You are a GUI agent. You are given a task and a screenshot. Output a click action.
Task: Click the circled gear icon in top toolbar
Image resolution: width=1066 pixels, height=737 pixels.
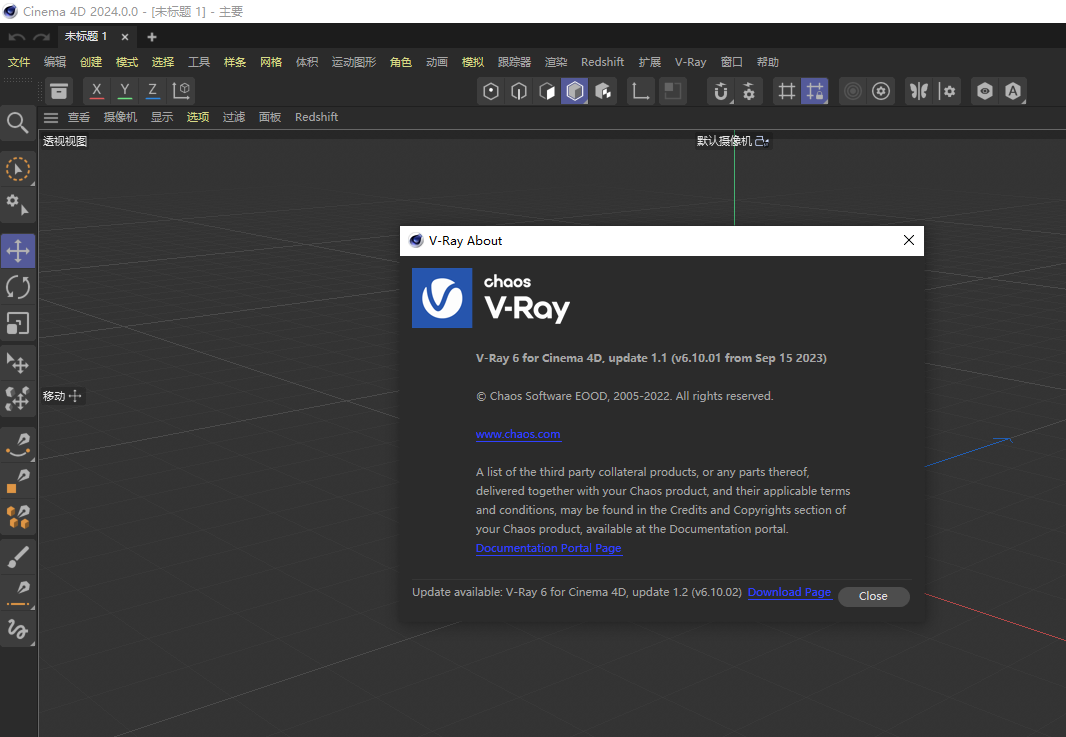881,91
